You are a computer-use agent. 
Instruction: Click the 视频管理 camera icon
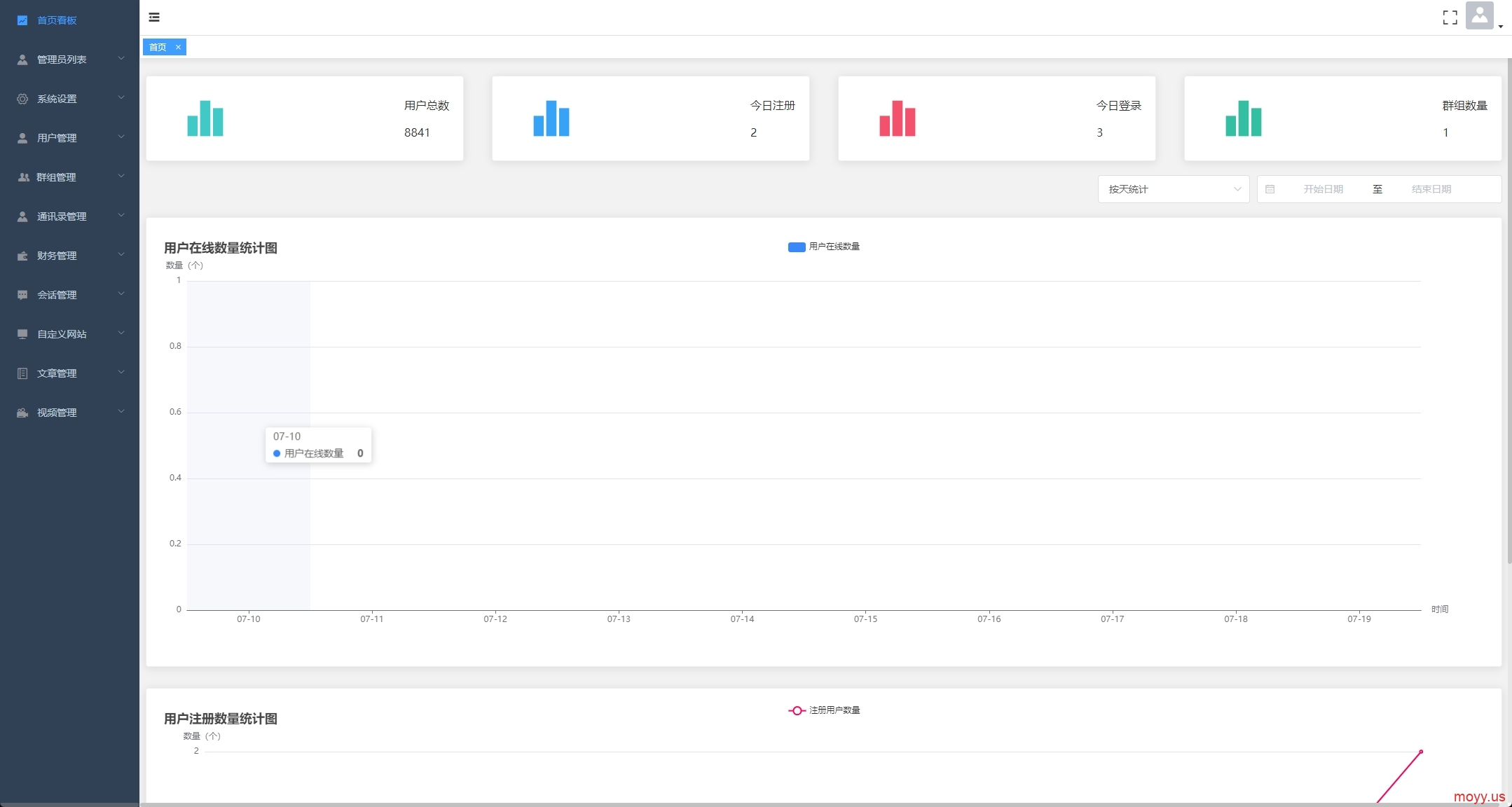[x=22, y=413]
